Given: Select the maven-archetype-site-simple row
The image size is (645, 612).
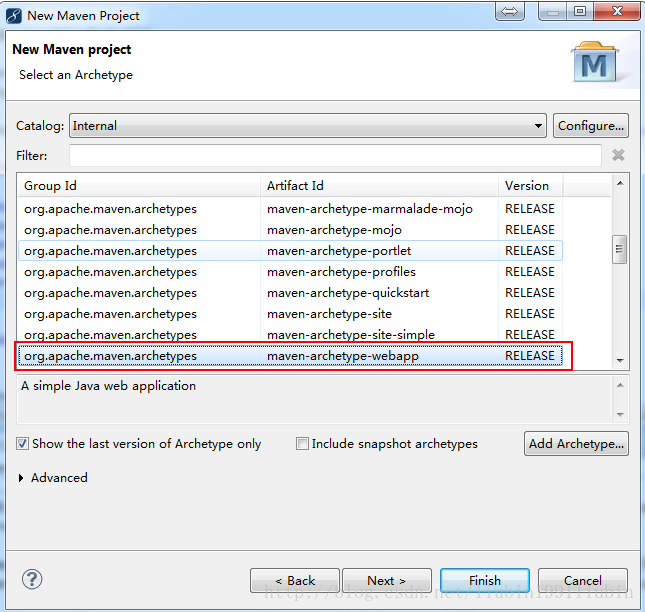Looking at the screenshot, I should tap(290, 335).
